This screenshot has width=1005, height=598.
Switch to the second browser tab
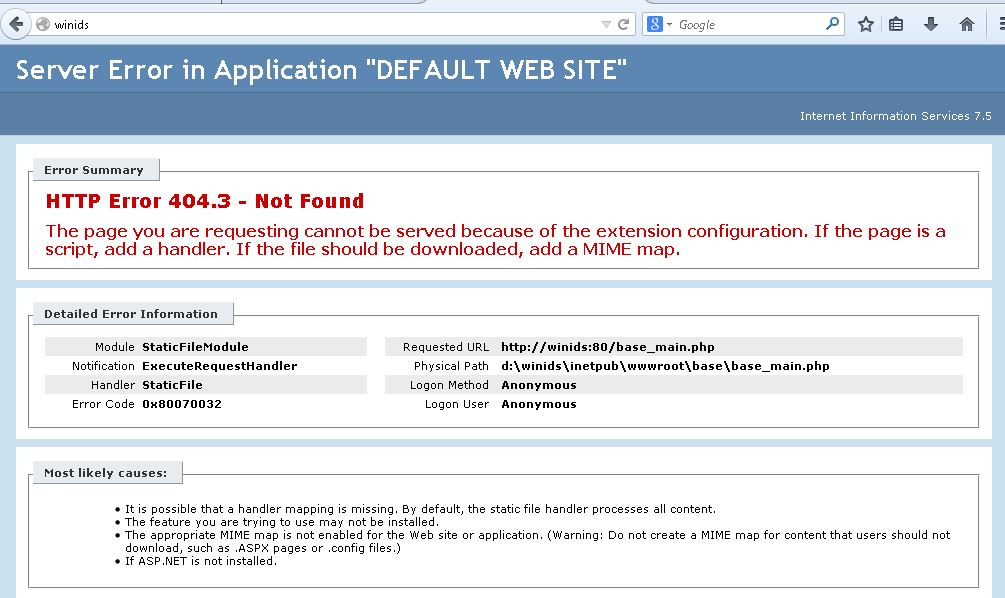click(x=320, y=2)
